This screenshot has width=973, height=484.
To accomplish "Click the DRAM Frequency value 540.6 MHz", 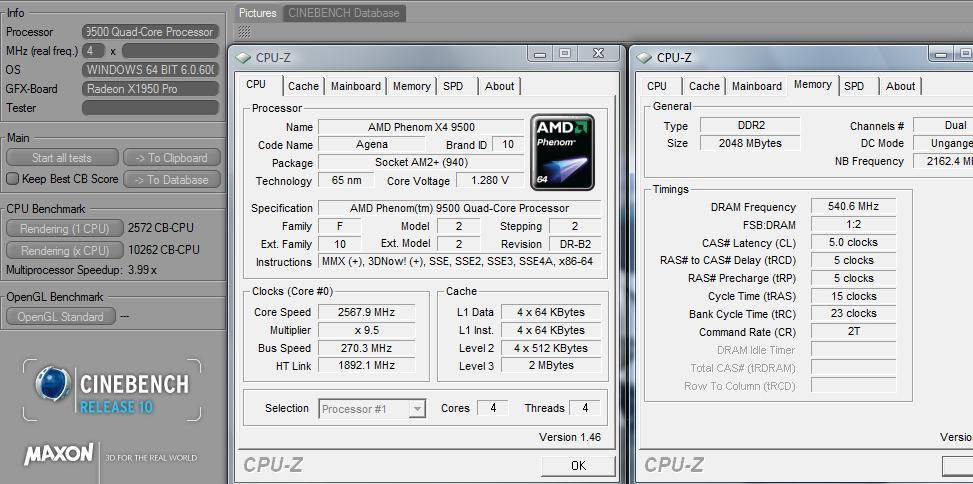I will (853, 207).
